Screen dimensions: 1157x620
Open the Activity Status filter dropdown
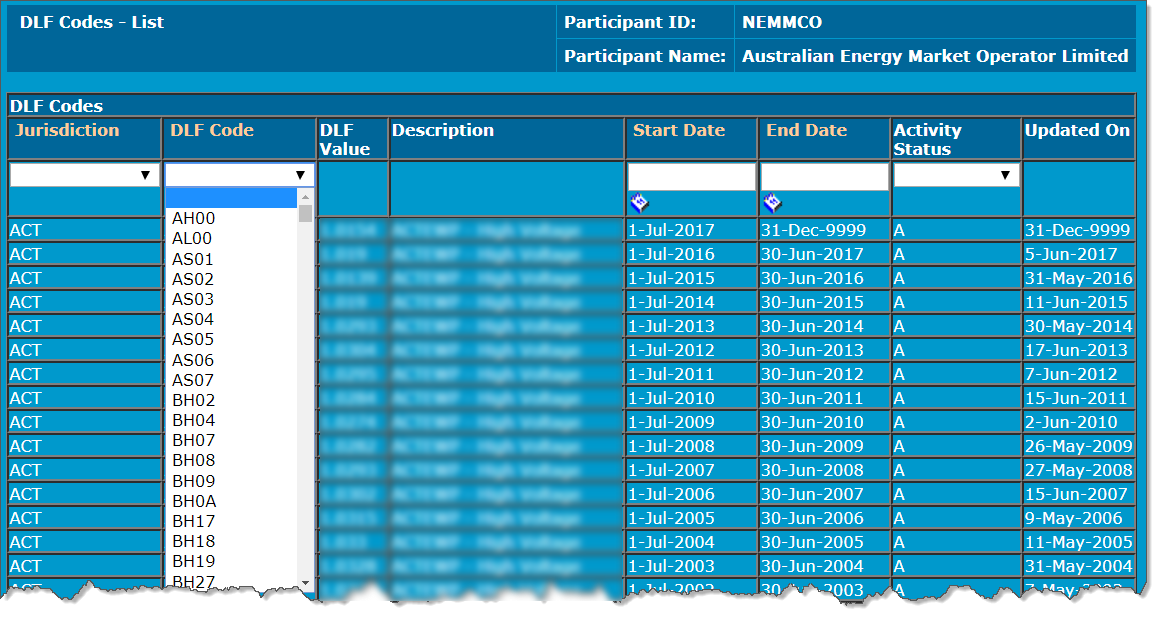[x=956, y=175]
